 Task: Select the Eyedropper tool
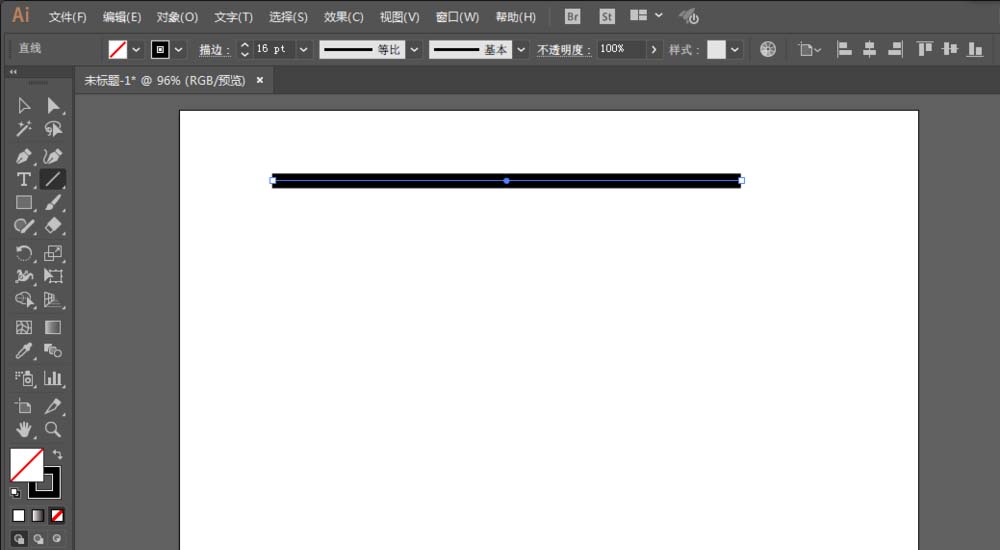[24, 351]
